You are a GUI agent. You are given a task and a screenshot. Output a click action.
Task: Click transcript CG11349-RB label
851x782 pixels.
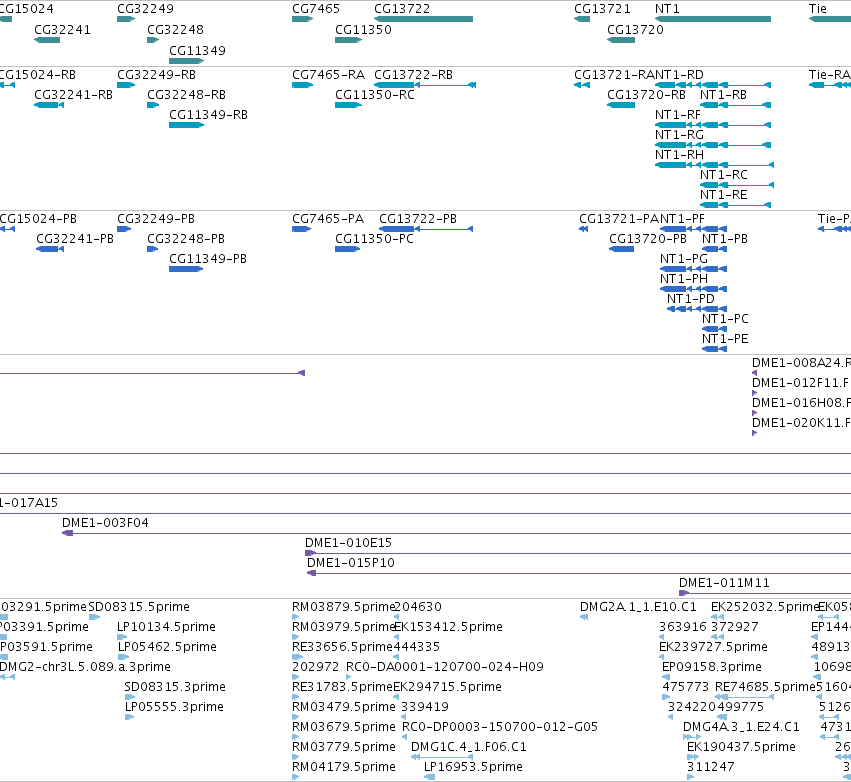208,115
